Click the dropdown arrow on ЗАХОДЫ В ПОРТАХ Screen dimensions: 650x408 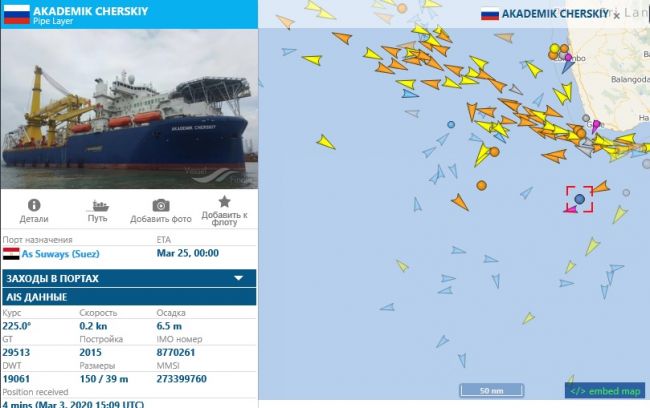point(238,278)
